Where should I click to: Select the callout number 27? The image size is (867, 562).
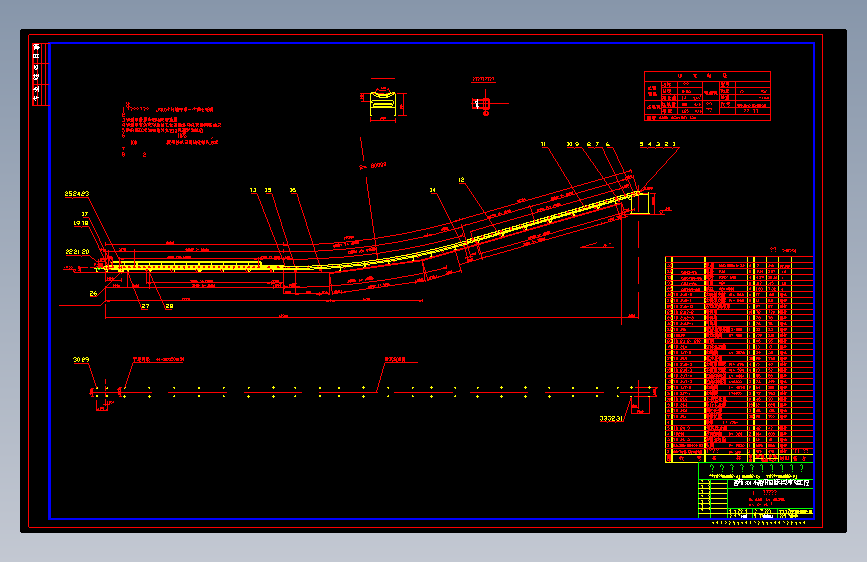coord(145,306)
